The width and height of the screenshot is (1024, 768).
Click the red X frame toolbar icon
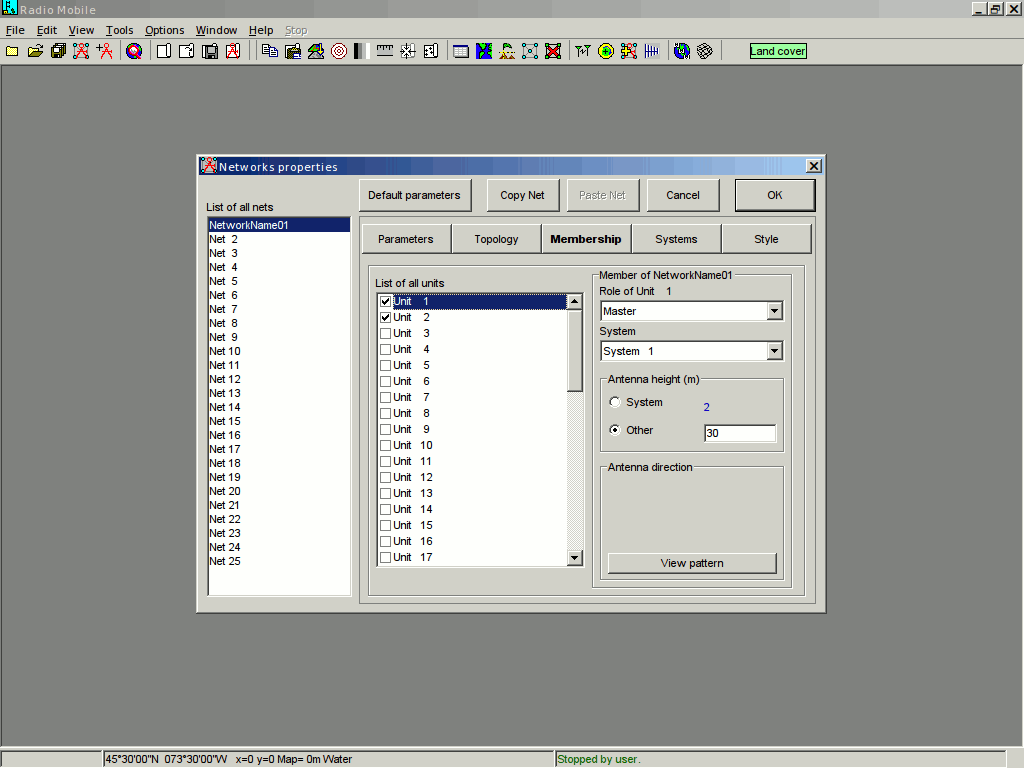553,51
